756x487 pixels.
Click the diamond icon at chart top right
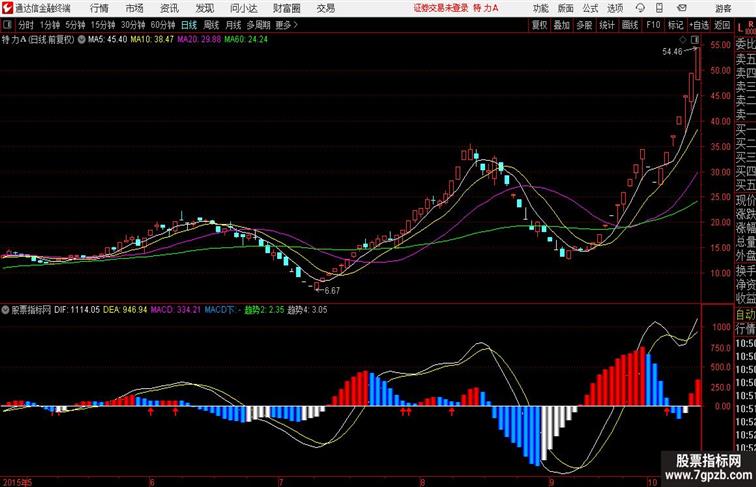coord(683,40)
